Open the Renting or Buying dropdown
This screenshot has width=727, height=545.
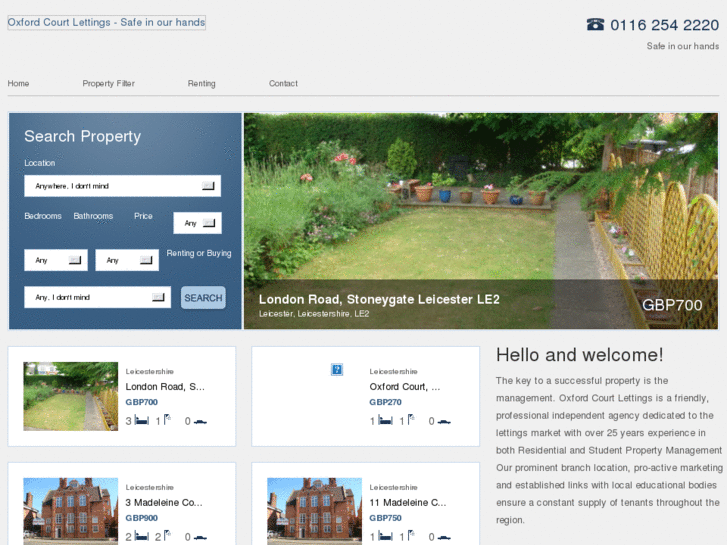pos(97,297)
